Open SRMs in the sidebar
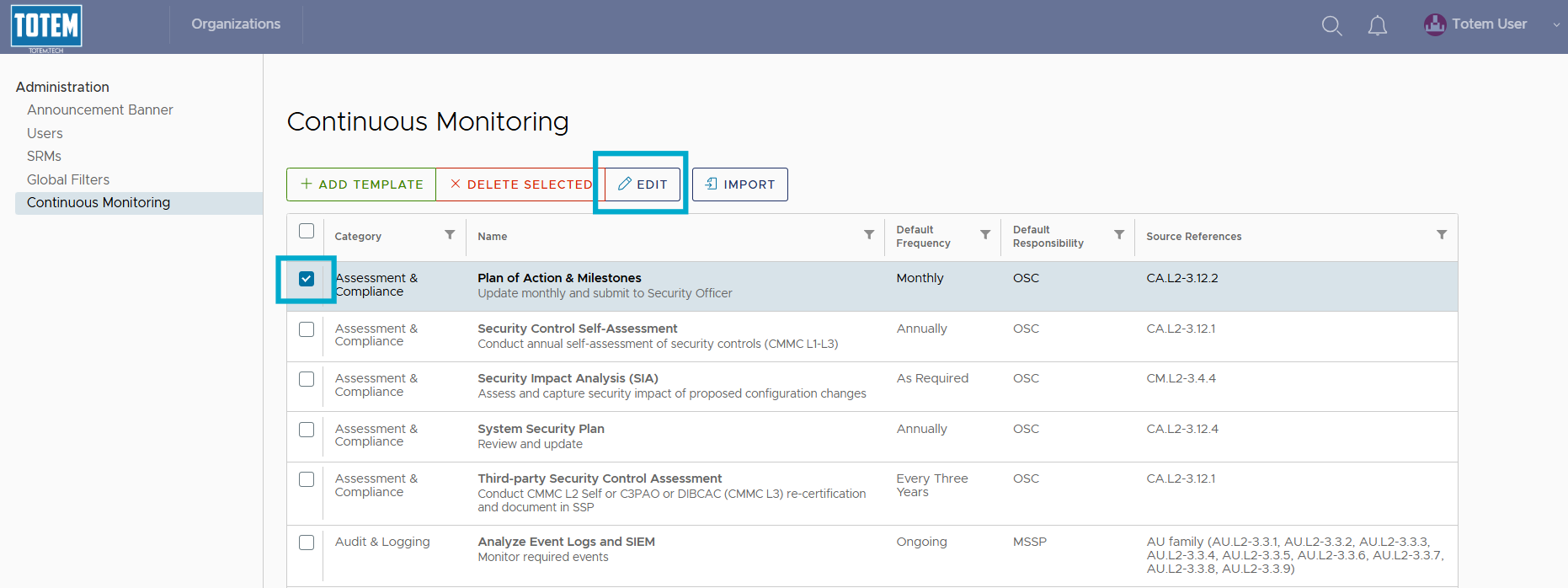 click(44, 156)
